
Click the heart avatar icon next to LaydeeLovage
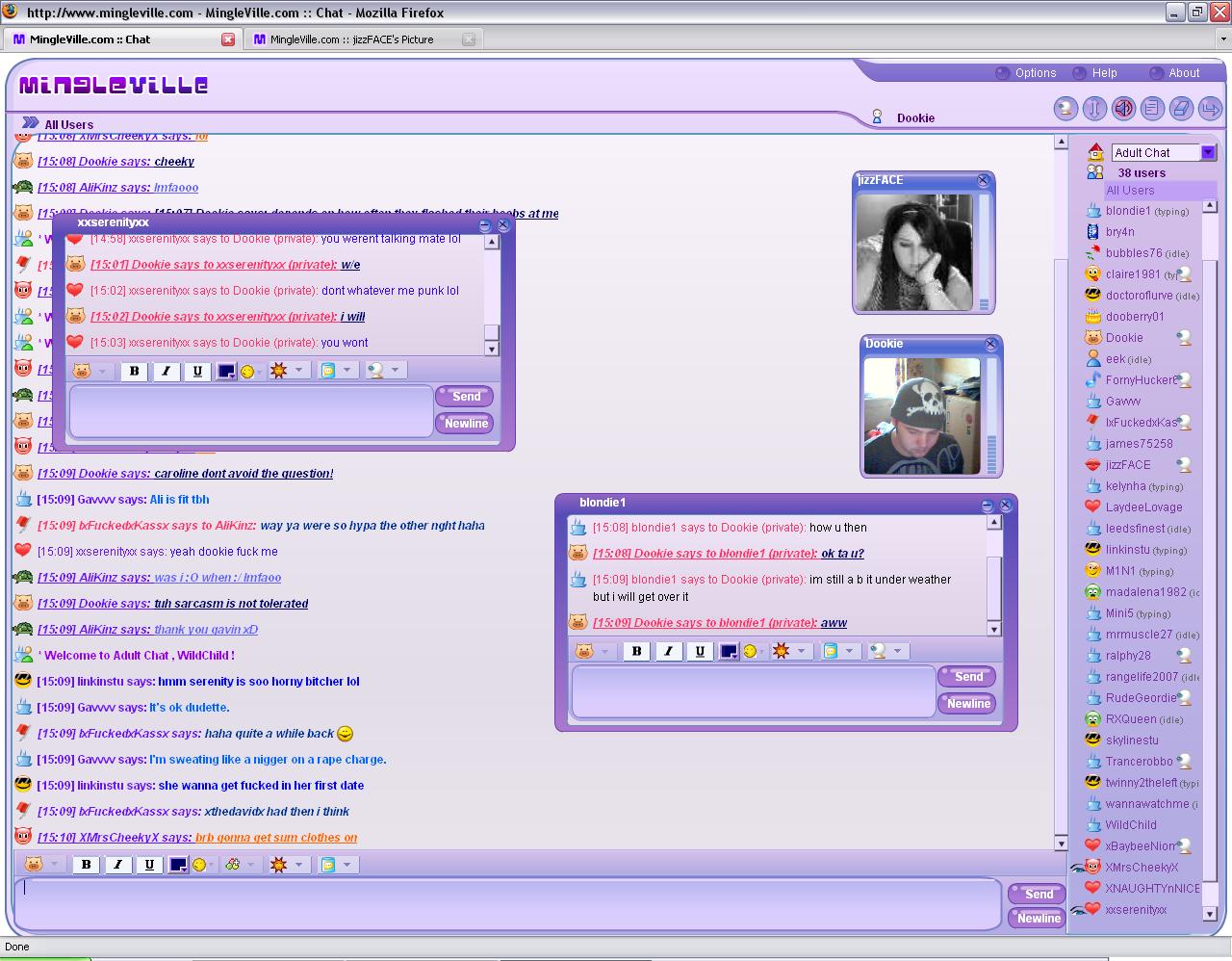tap(1092, 507)
